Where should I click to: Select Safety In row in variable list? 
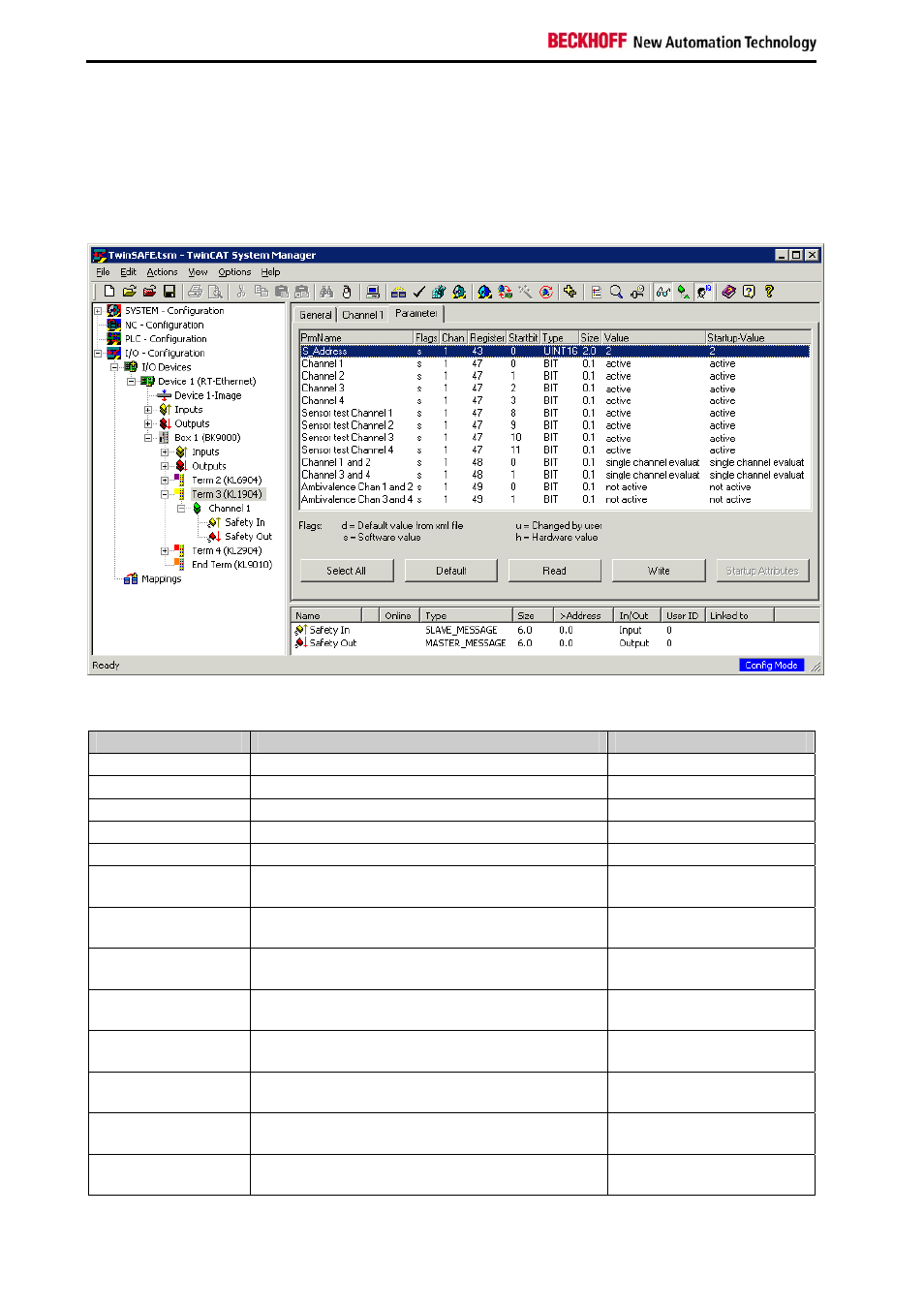point(554,630)
